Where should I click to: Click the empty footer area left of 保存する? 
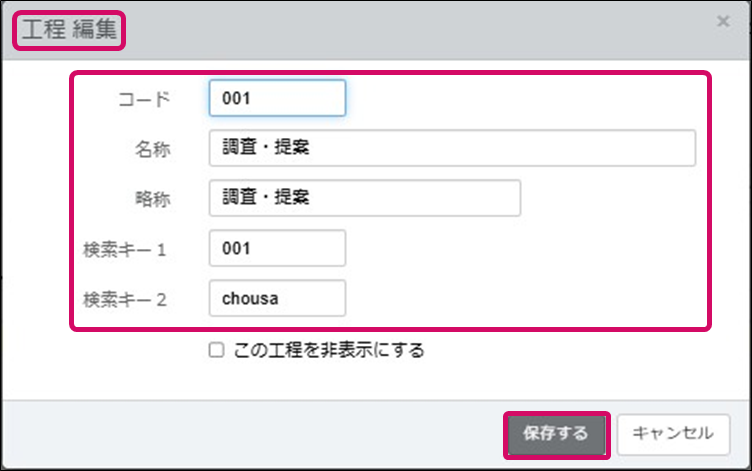coord(250,434)
